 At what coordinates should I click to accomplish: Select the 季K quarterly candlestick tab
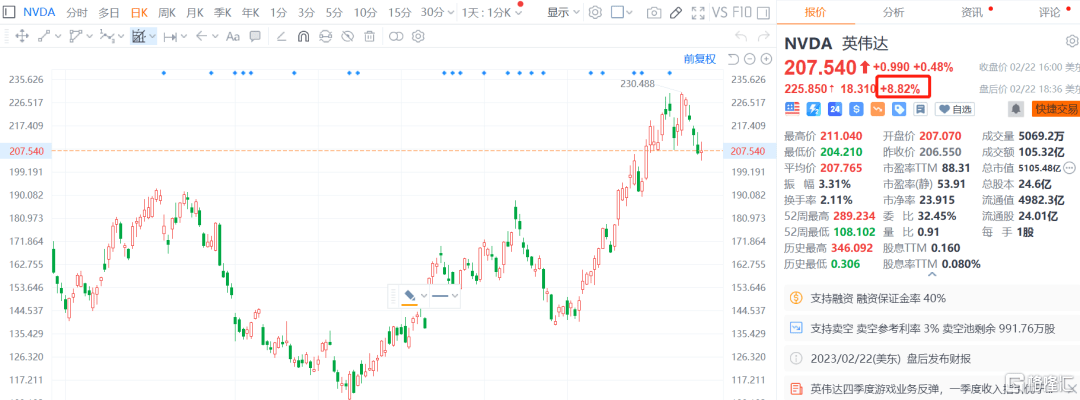click(222, 12)
